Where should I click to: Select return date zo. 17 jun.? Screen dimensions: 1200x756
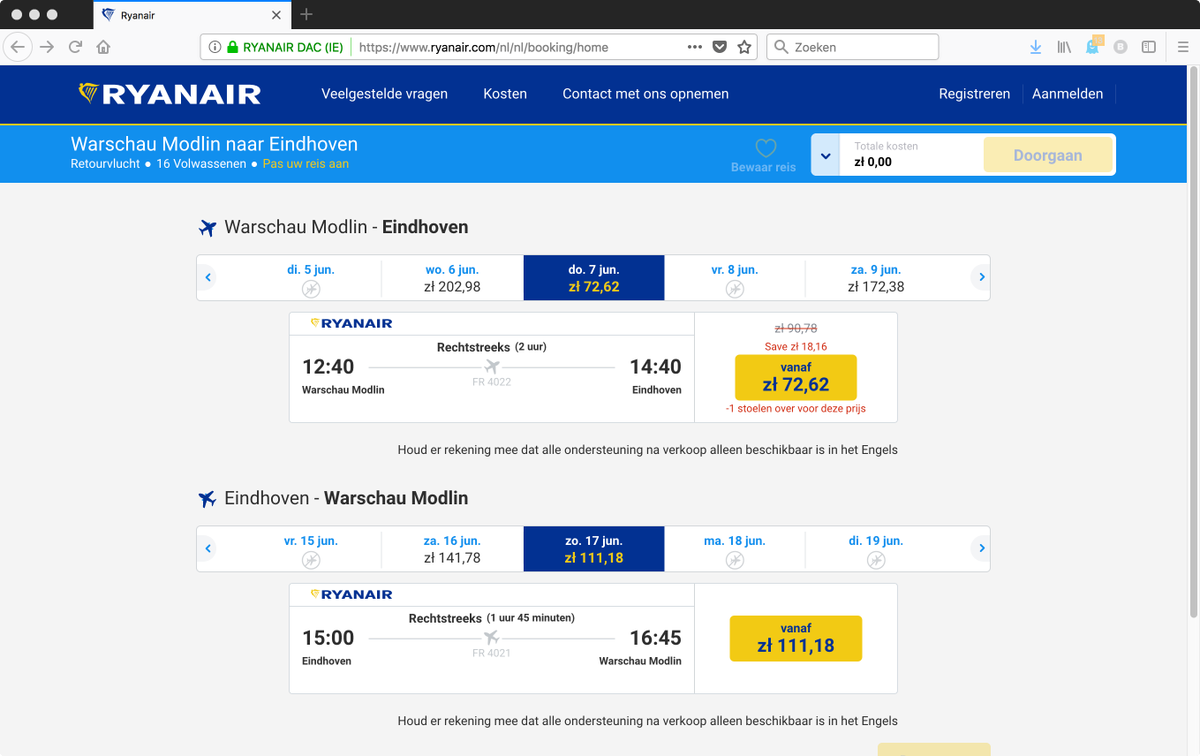click(594, 549)
